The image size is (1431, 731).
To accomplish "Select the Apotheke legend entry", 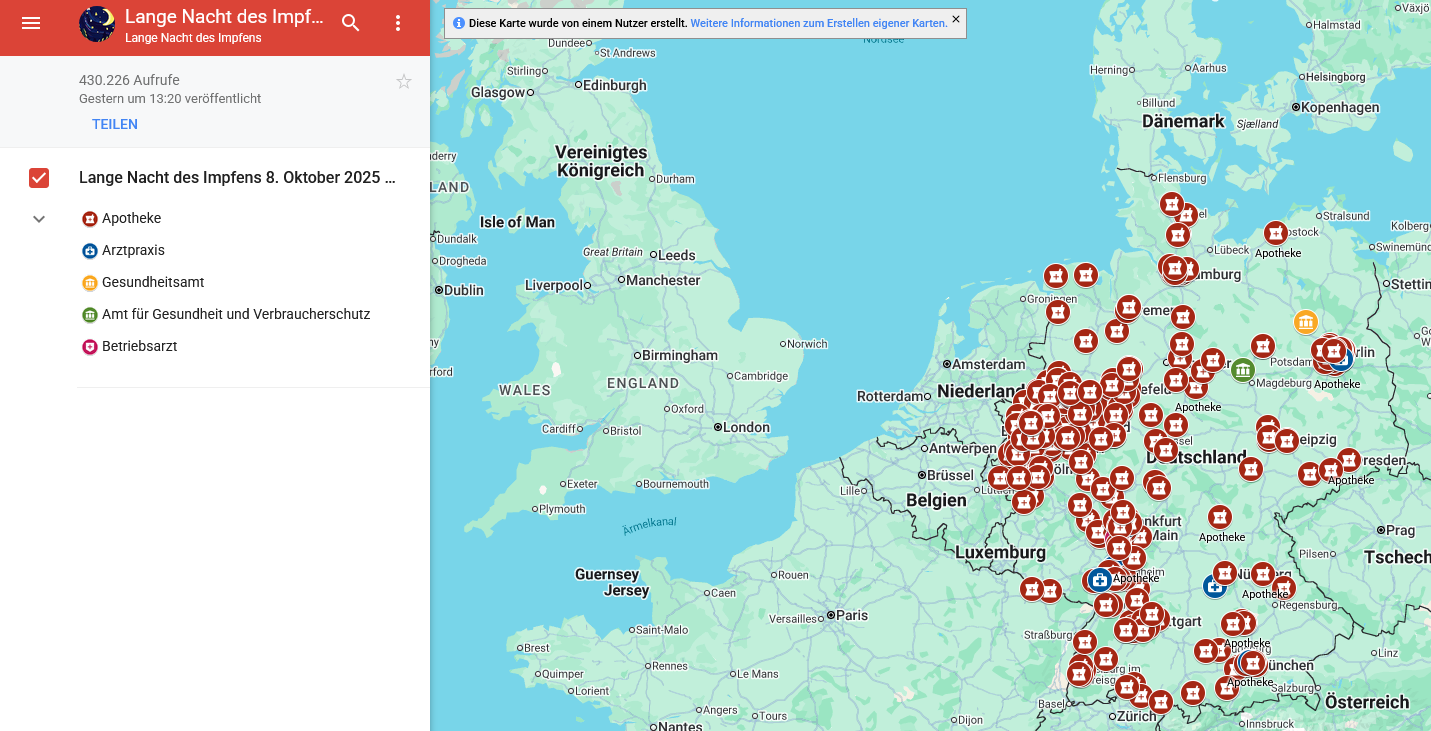I will 131,218.
